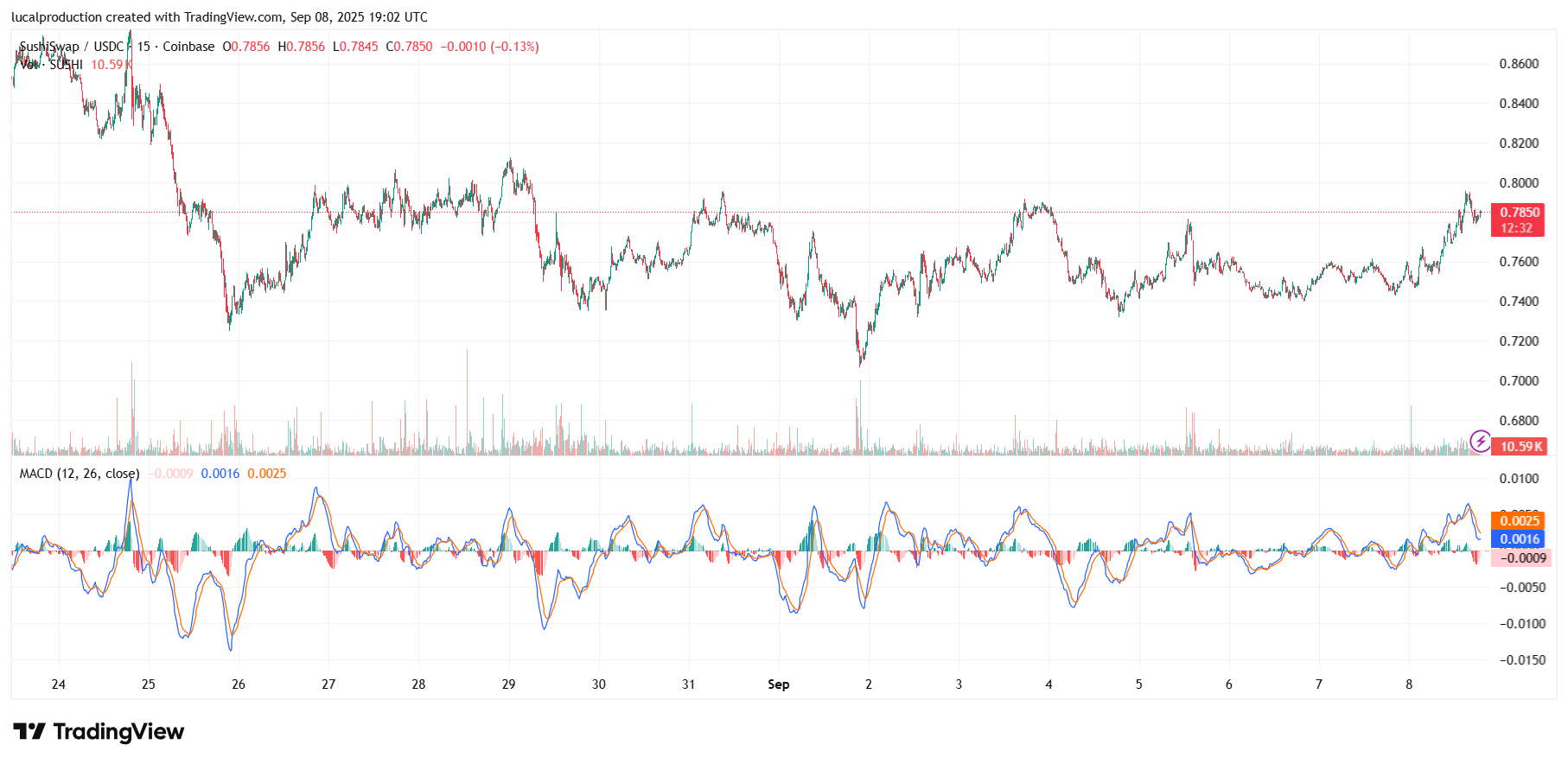Viewport: 1568px width, 764px height.
Task: Click the high value H0.7856
Action: click(302, 47)
